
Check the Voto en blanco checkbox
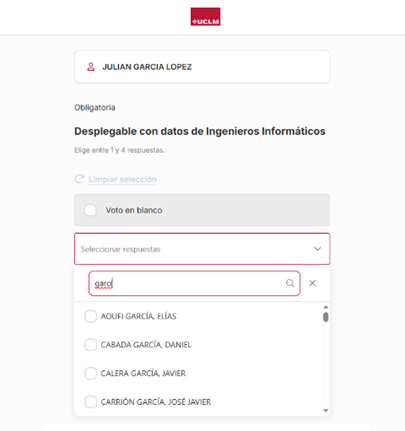pyautogui.click(x=90, y=210)
